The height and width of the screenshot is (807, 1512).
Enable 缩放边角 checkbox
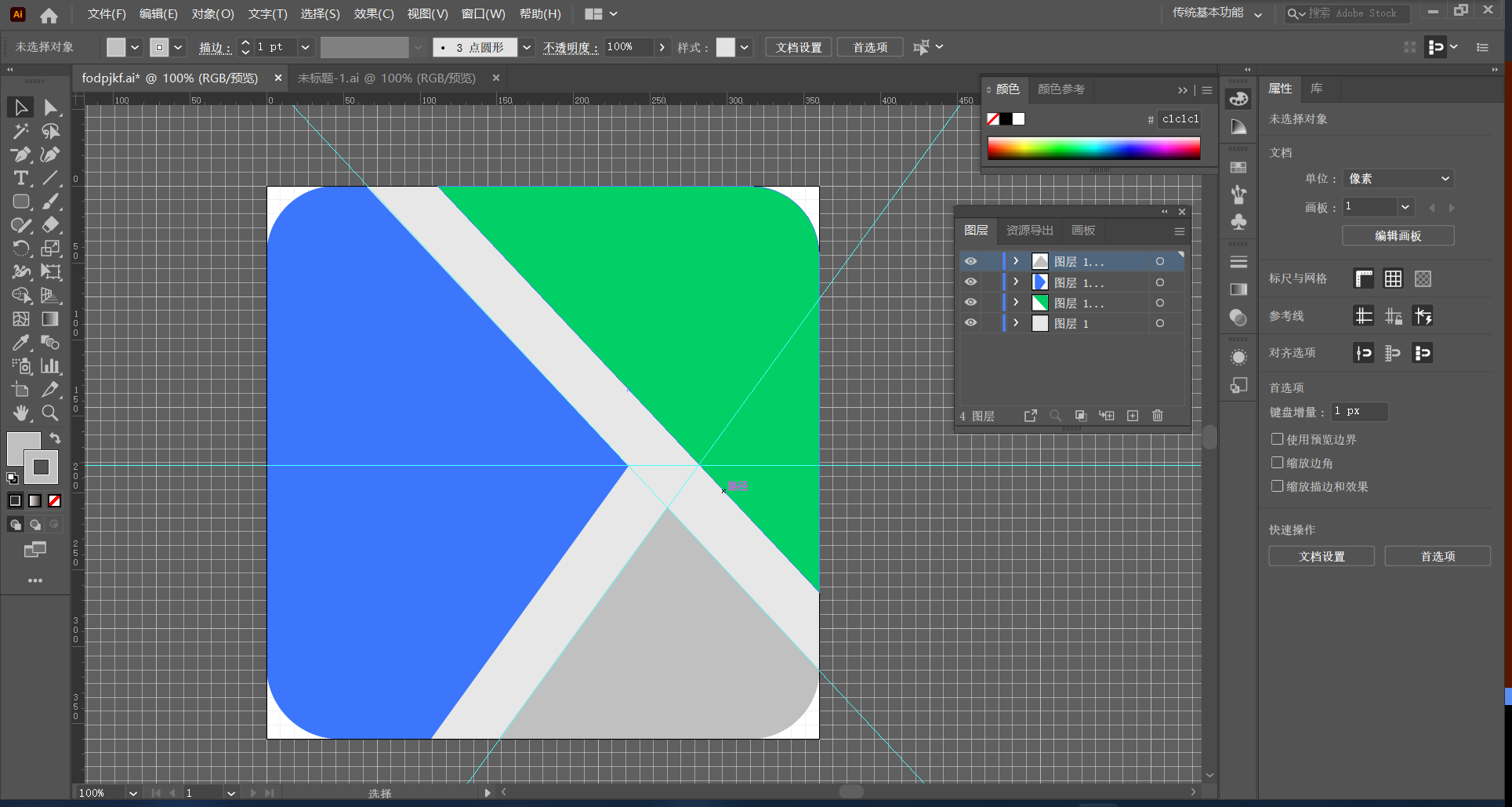point(1278,463)
